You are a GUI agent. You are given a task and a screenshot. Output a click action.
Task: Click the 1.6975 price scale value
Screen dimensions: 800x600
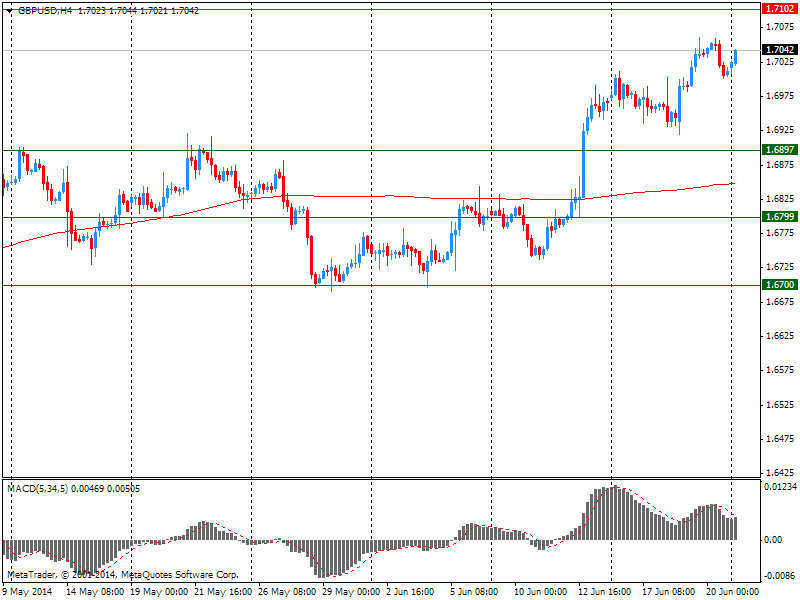[x=781, y=95]
